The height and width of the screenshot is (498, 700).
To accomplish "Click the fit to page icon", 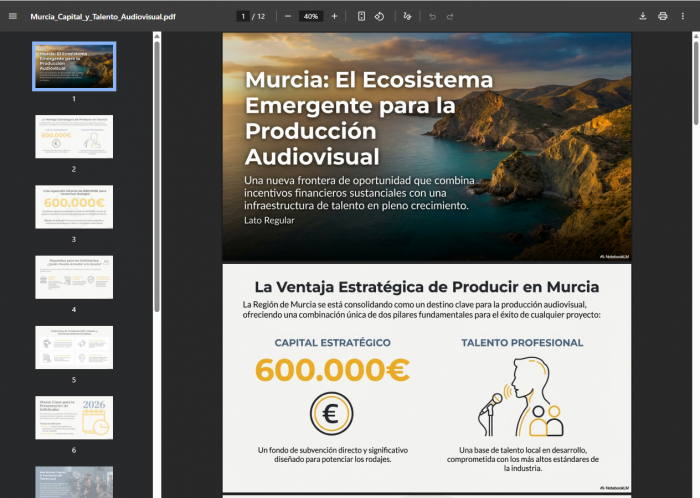I will click(x=361, y=16).
